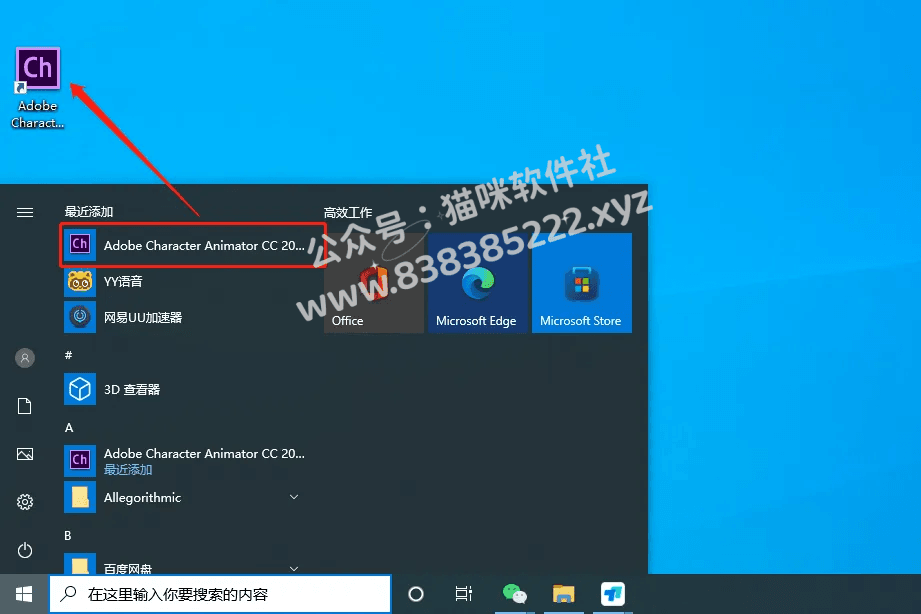Click the 最近添加 section heading
The height and width of the screenshot is (614, 921).
pos(89,212)
